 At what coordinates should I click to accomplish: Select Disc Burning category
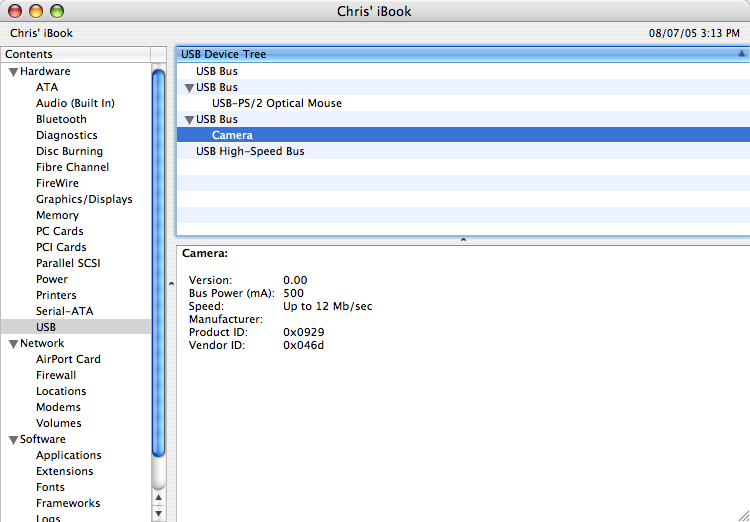[69, 151]
